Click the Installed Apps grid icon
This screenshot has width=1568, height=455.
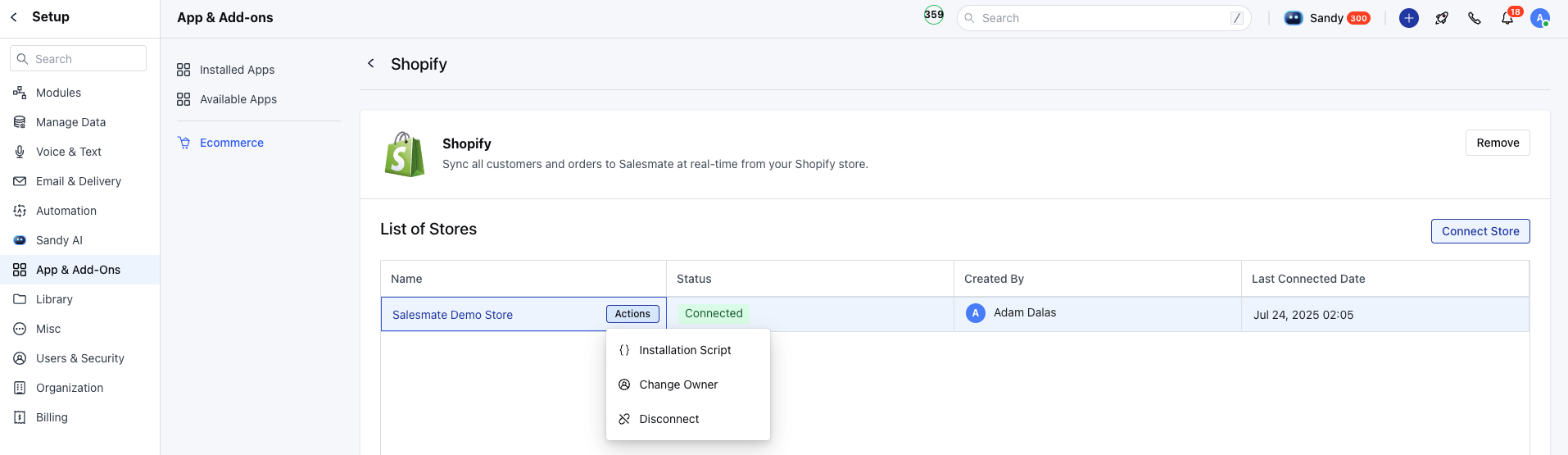pyautogui.click(x=184, y=70)
